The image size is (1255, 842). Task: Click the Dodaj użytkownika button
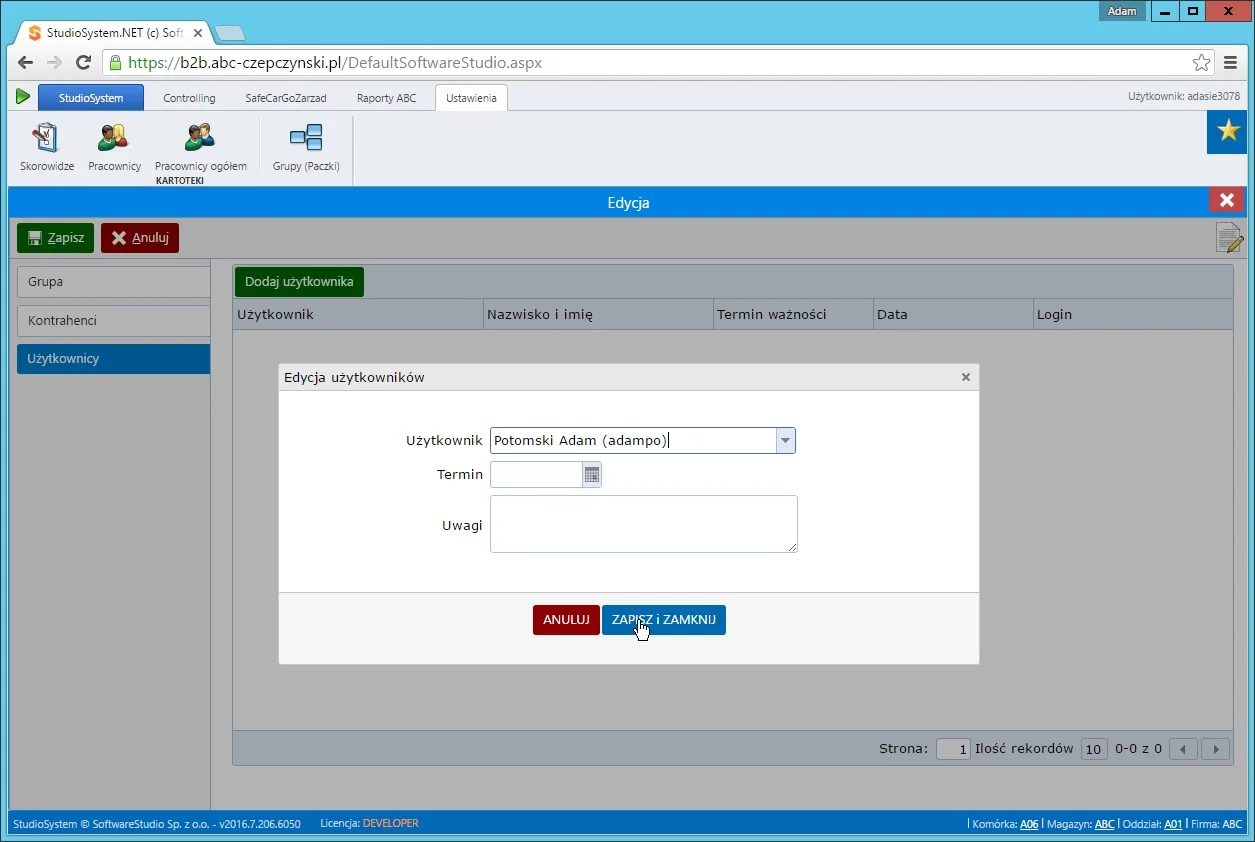tap(299, 282)
